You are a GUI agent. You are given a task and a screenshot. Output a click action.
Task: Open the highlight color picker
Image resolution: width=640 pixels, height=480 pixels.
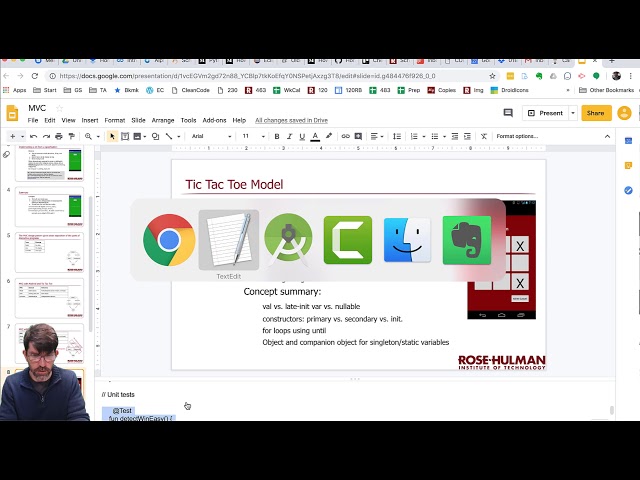tap(329, 136)
